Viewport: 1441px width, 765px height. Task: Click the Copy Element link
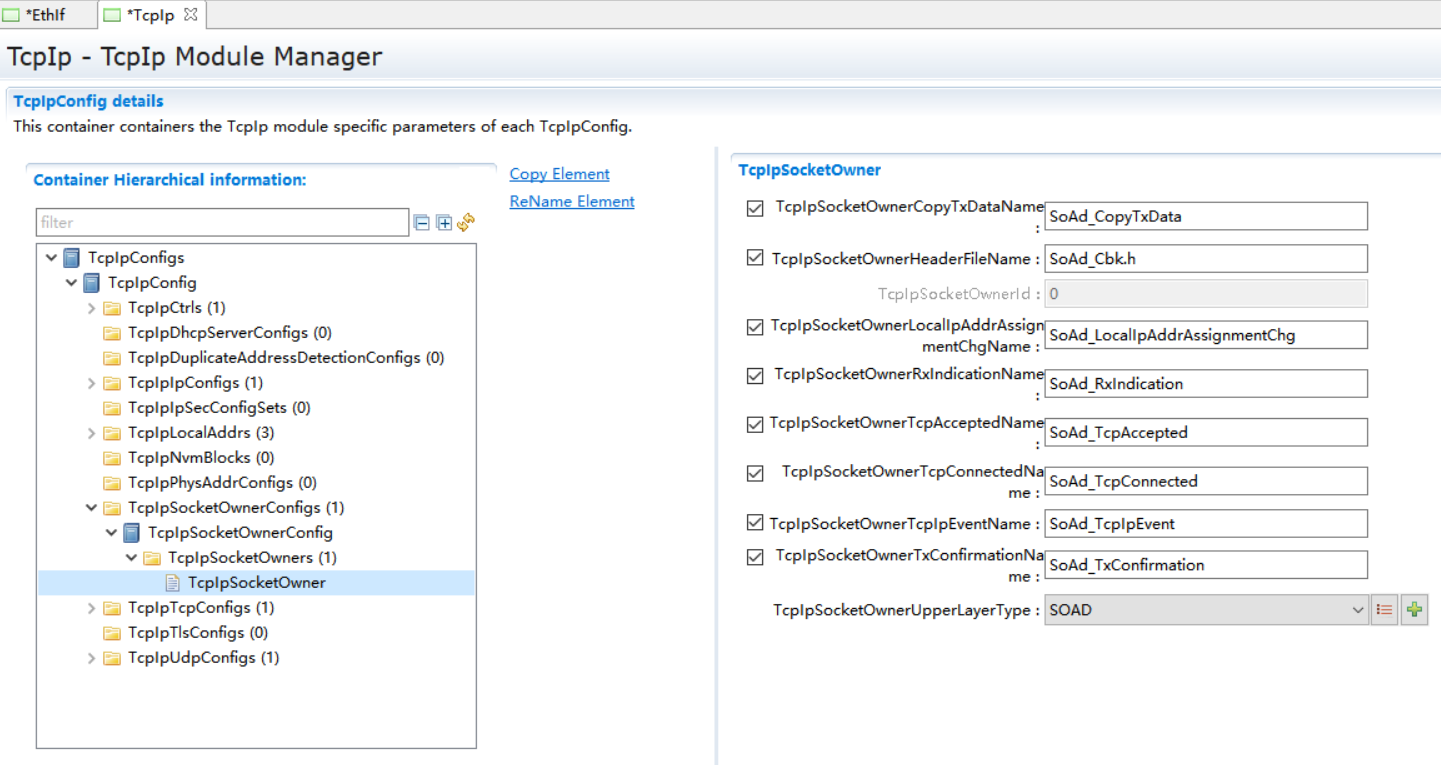[559, 174]
